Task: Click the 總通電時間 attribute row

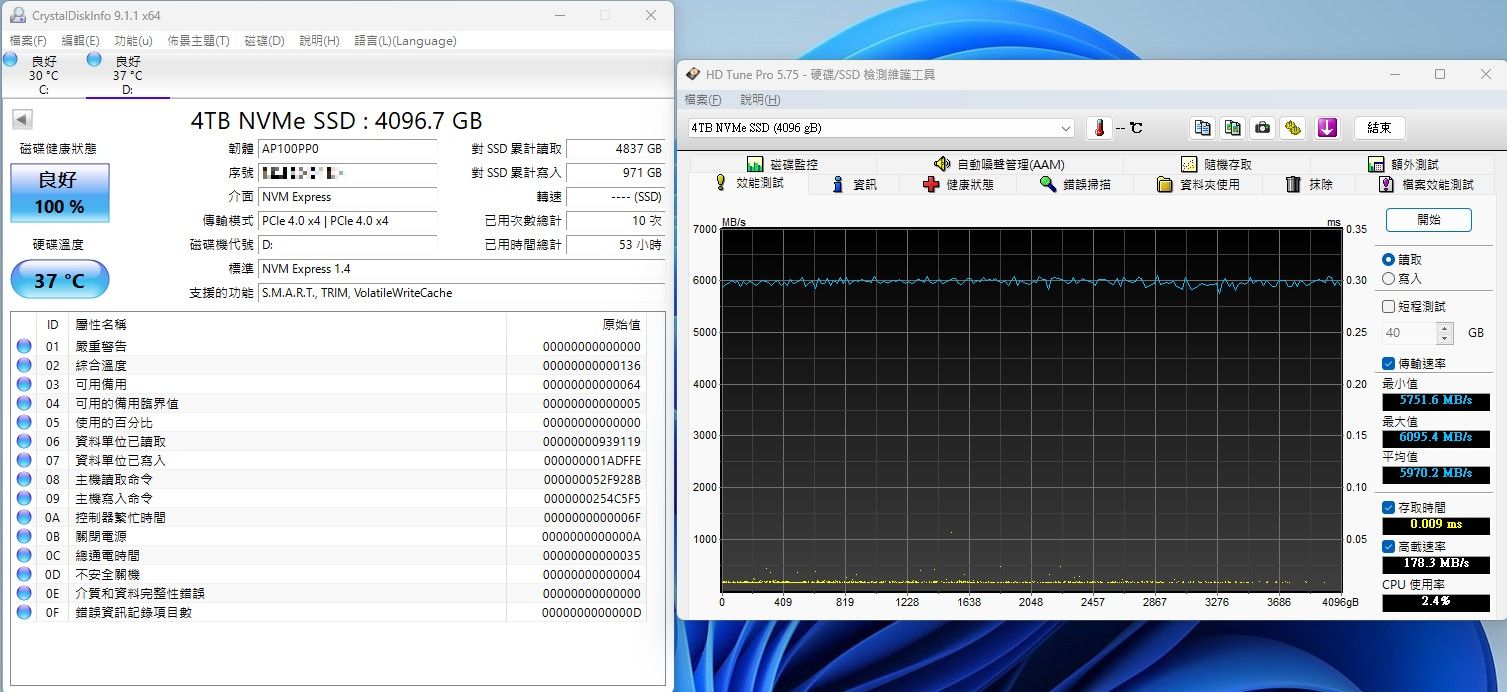Action: (x=329, y=555)
